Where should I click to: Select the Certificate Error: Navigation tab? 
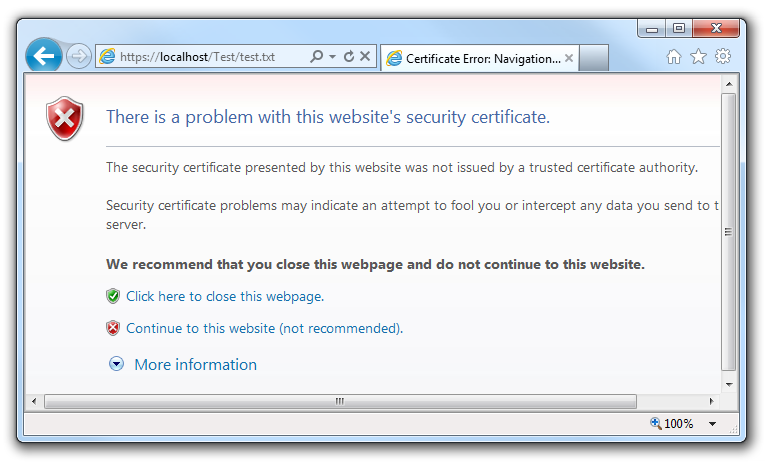[x=475, y=58]
